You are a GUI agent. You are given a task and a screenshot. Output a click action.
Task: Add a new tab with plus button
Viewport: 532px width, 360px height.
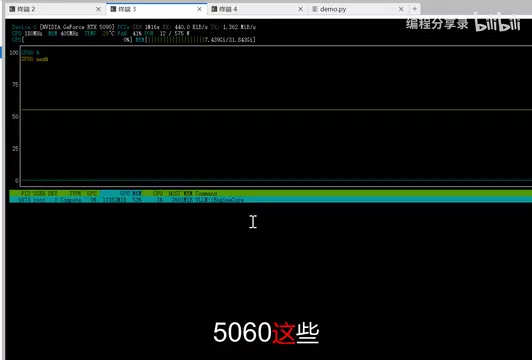pyautogui.click(x=414, y=9)
